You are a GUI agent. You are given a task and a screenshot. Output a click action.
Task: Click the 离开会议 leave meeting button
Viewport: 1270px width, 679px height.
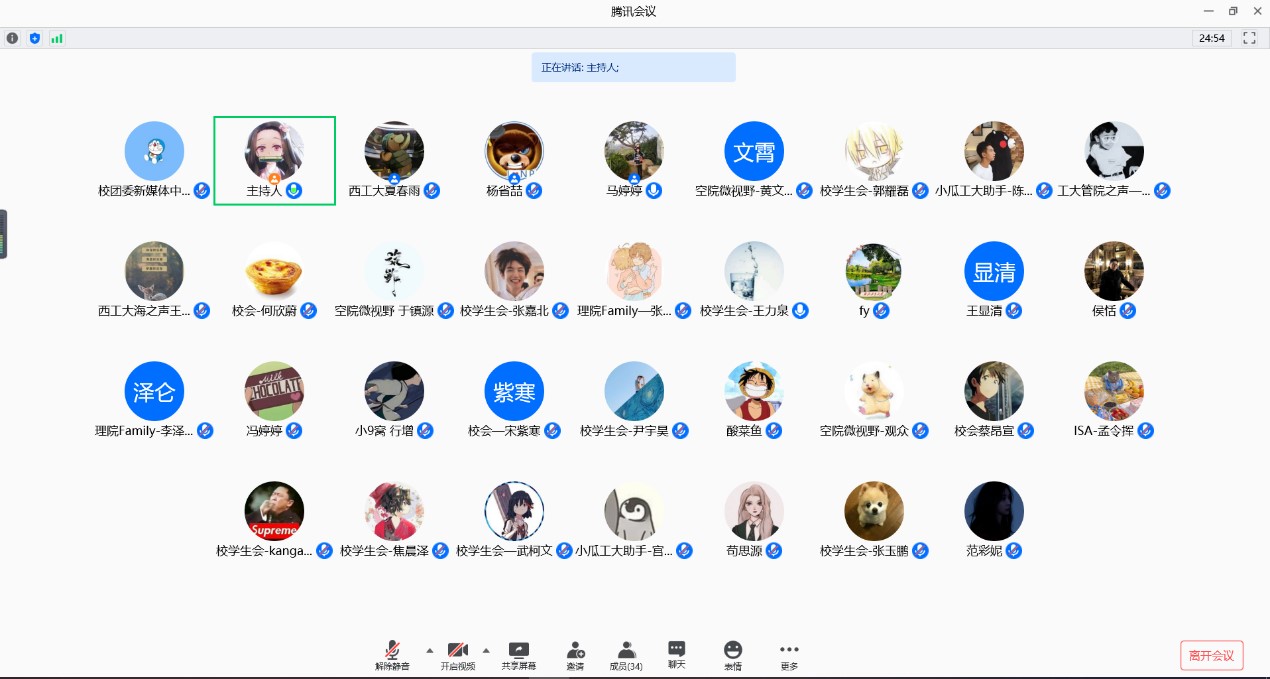pos(1211,656)
